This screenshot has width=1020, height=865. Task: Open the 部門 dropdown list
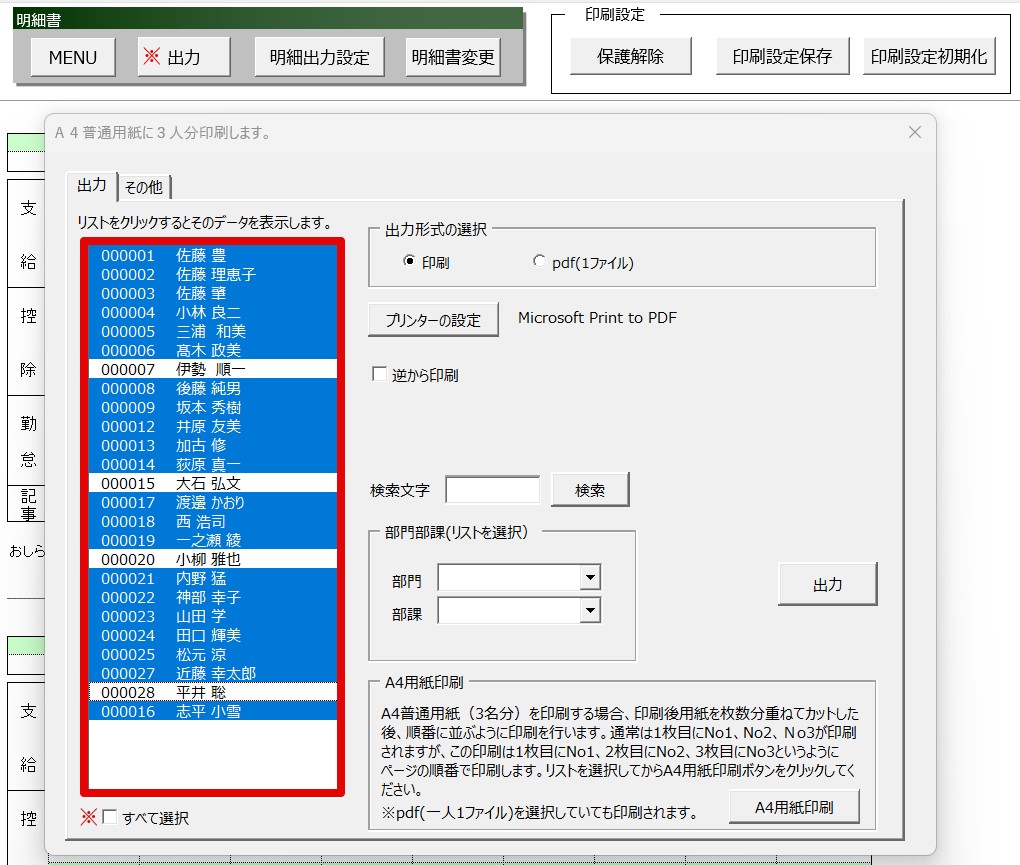click(590, 577)
